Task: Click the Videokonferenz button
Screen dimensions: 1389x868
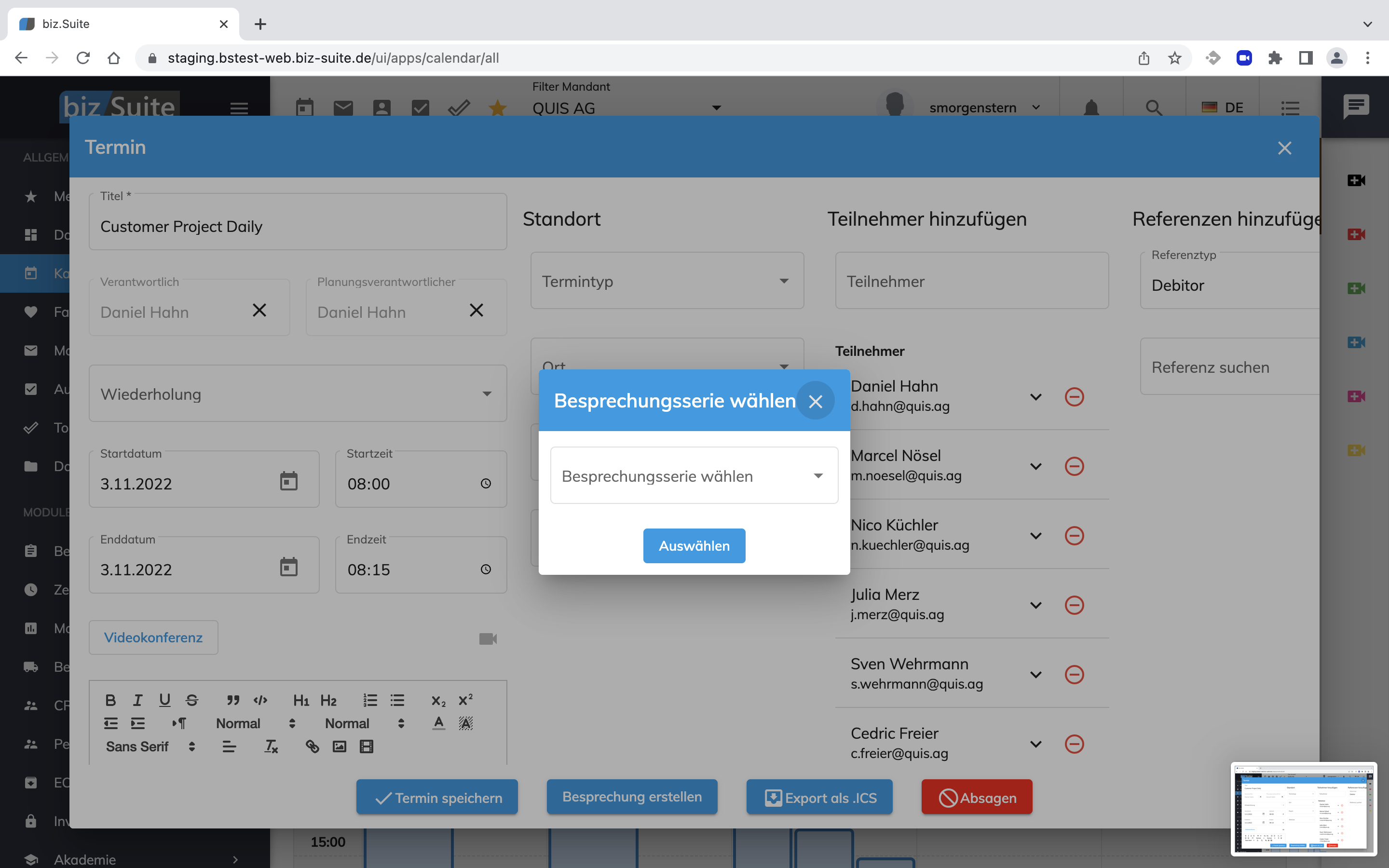Action: click(153, 637)
